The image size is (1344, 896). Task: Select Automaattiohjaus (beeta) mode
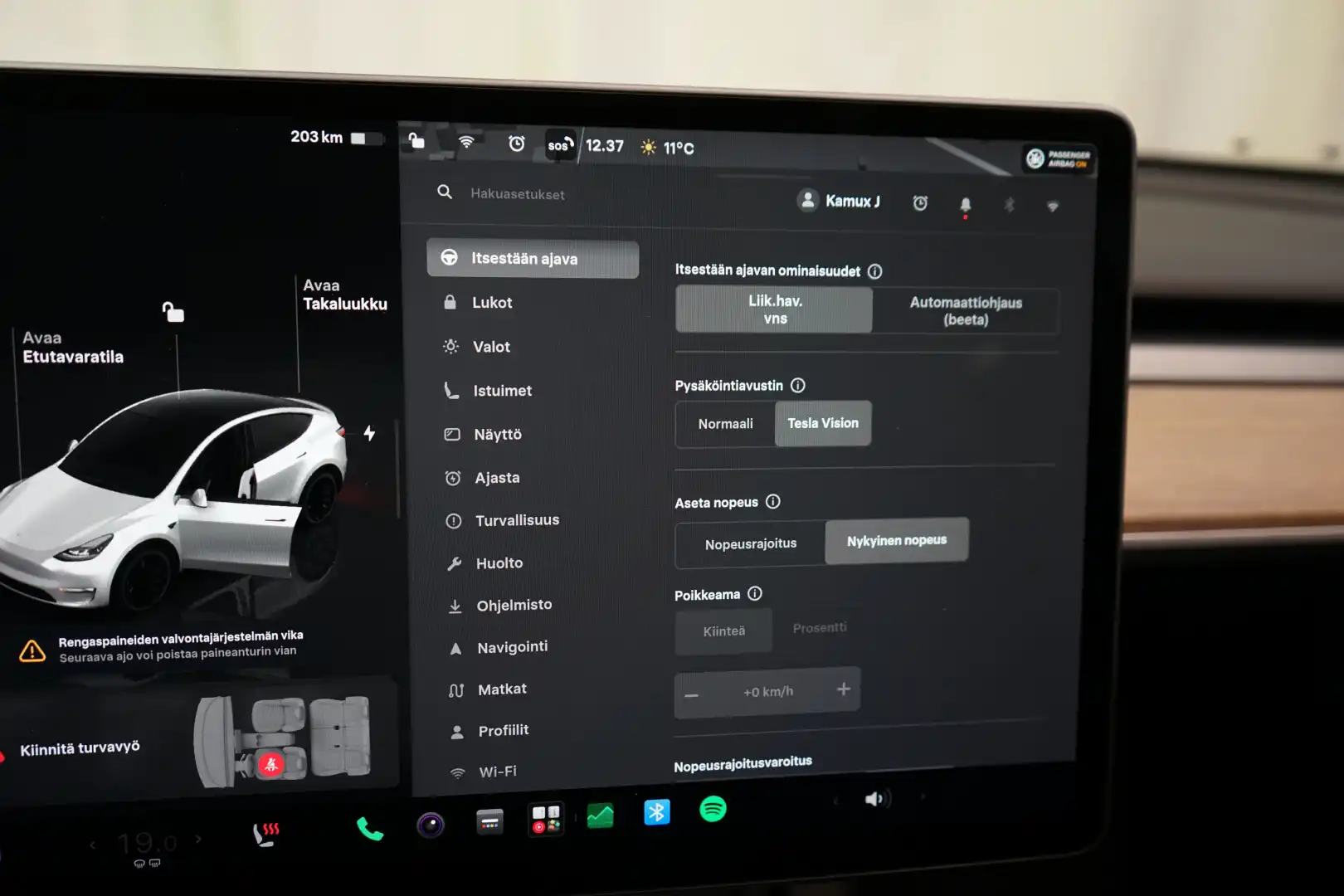[x=966, y=311]
